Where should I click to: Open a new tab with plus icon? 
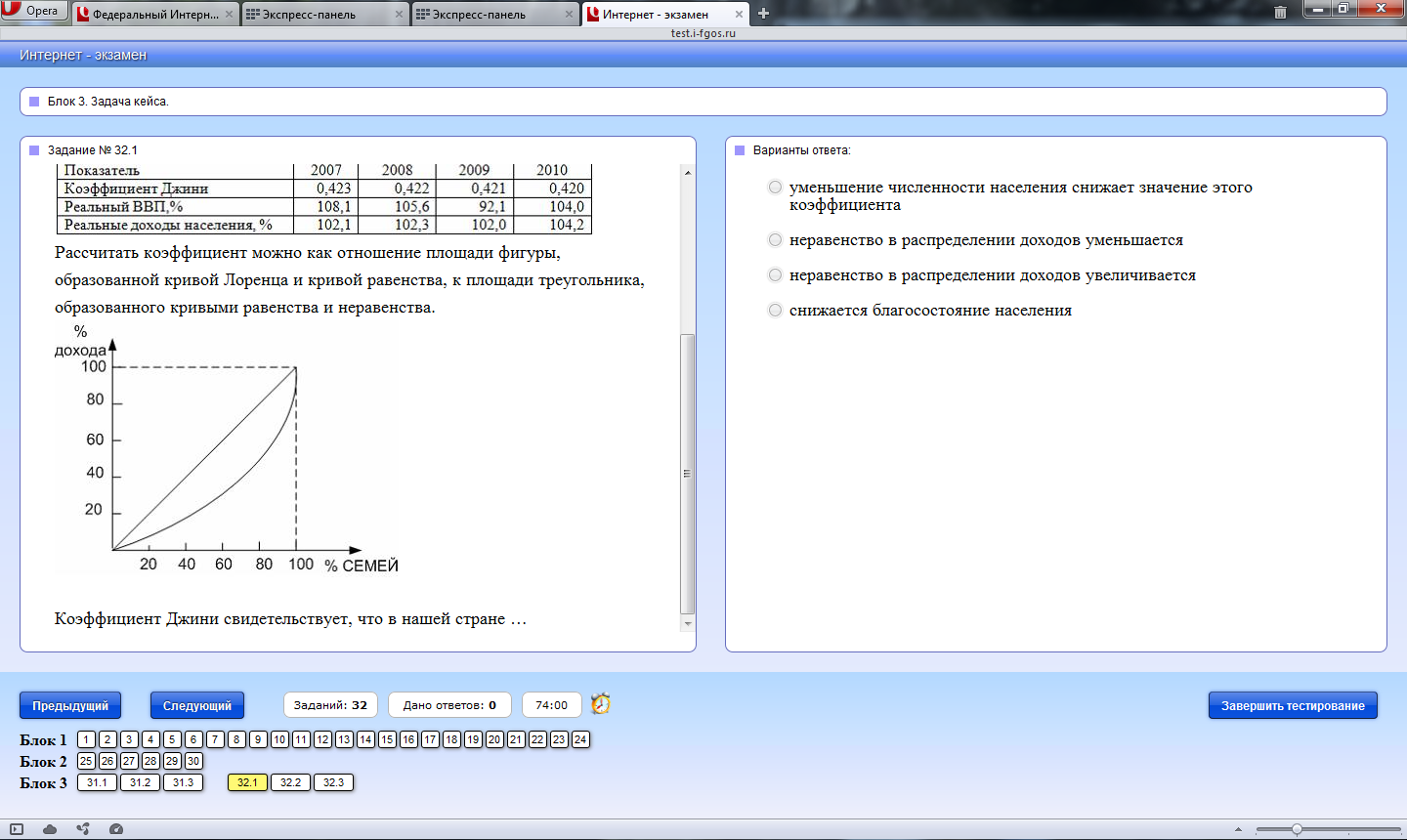(764, 14)
